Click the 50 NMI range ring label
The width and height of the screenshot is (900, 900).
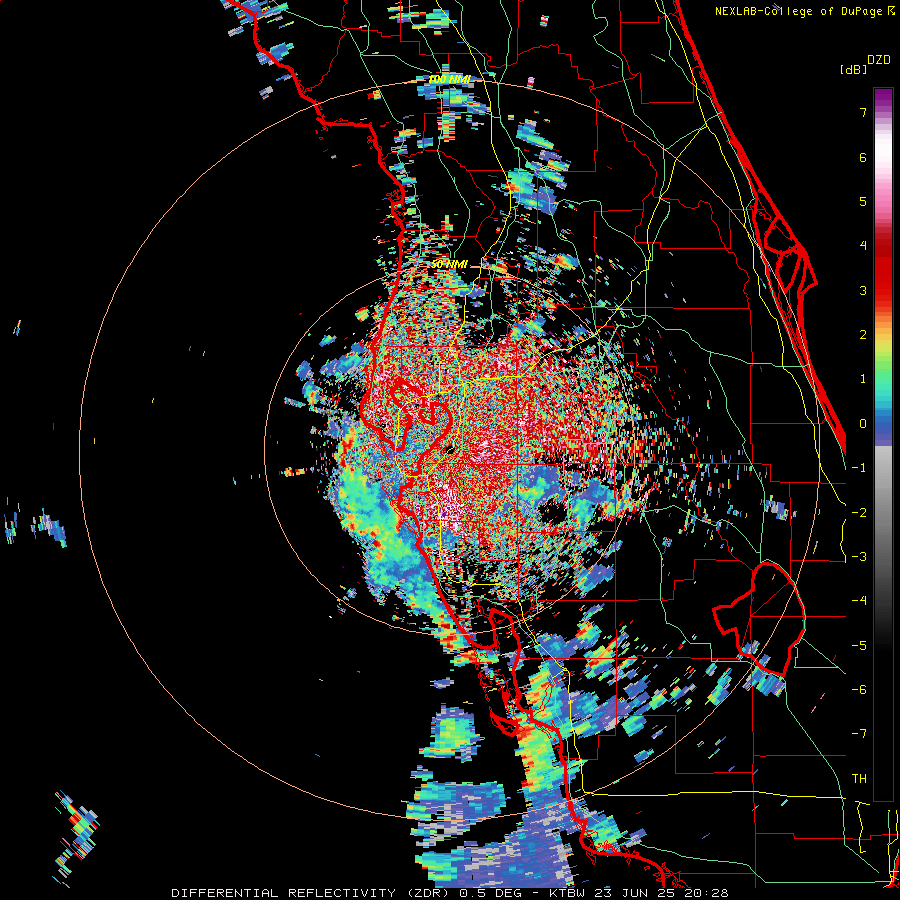pyautogui.click(x=449, y=265)
